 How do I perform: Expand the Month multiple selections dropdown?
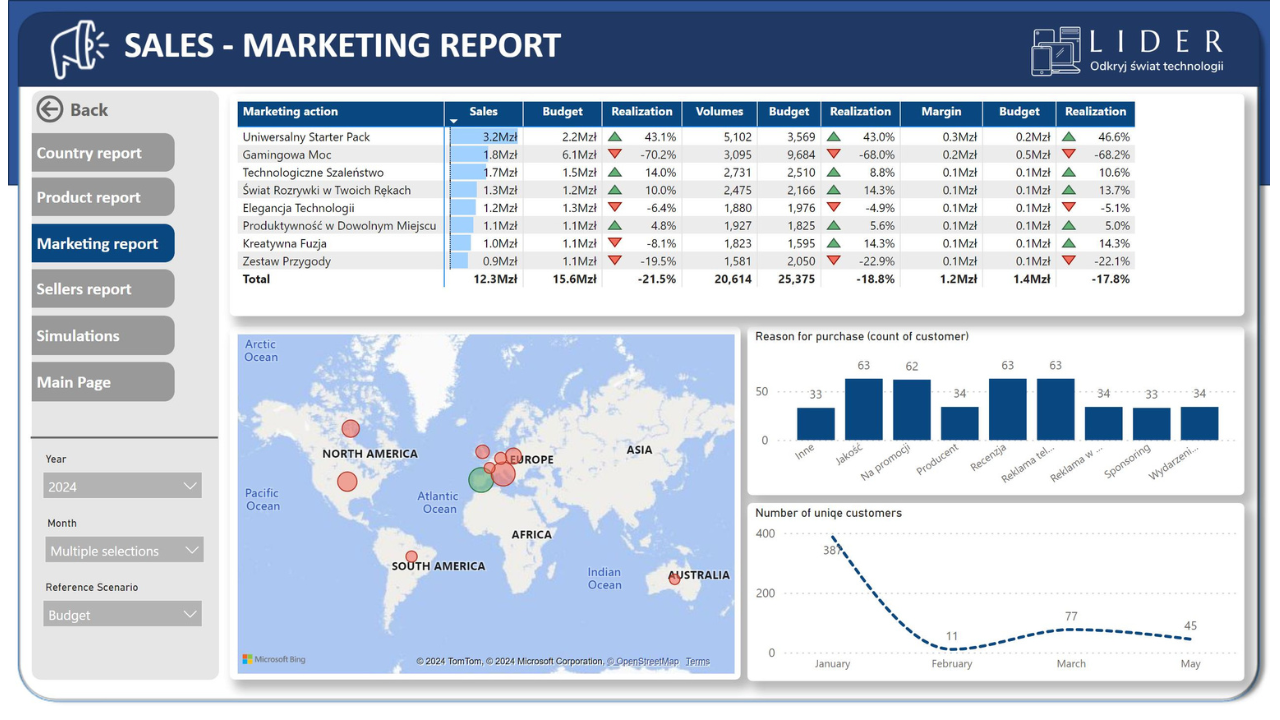(124, 551)
